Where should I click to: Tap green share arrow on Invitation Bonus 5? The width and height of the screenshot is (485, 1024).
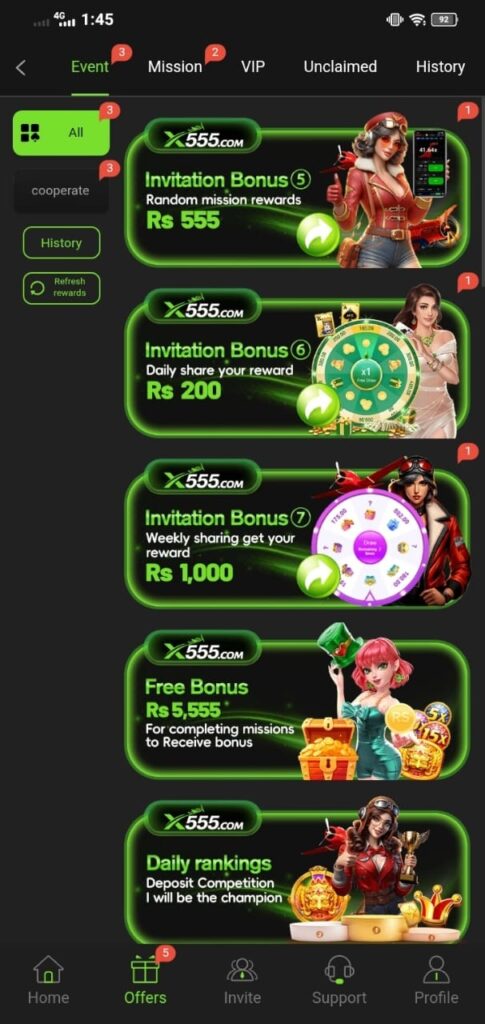[x=318, y=235]
